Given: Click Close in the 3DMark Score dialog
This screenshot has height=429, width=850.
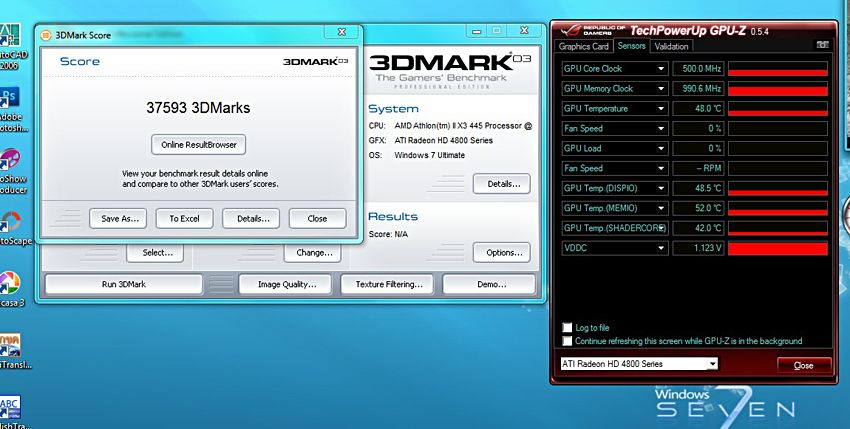Looking at the screenshot, I should [x=318, y=219].
